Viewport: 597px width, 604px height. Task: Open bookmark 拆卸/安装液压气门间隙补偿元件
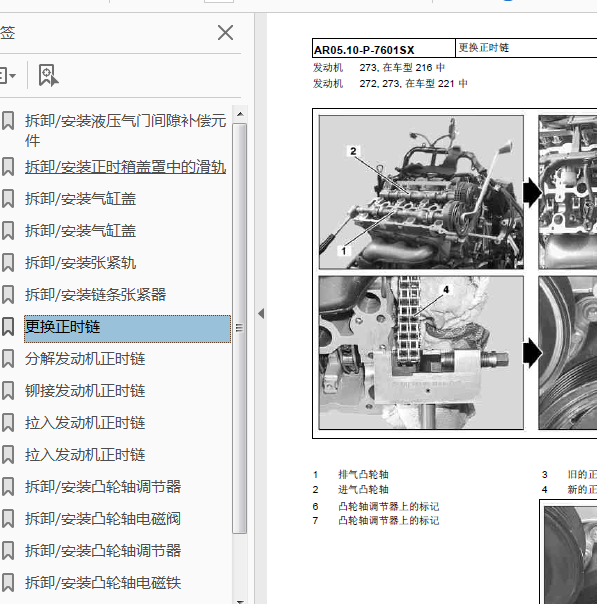pos(126,130)
